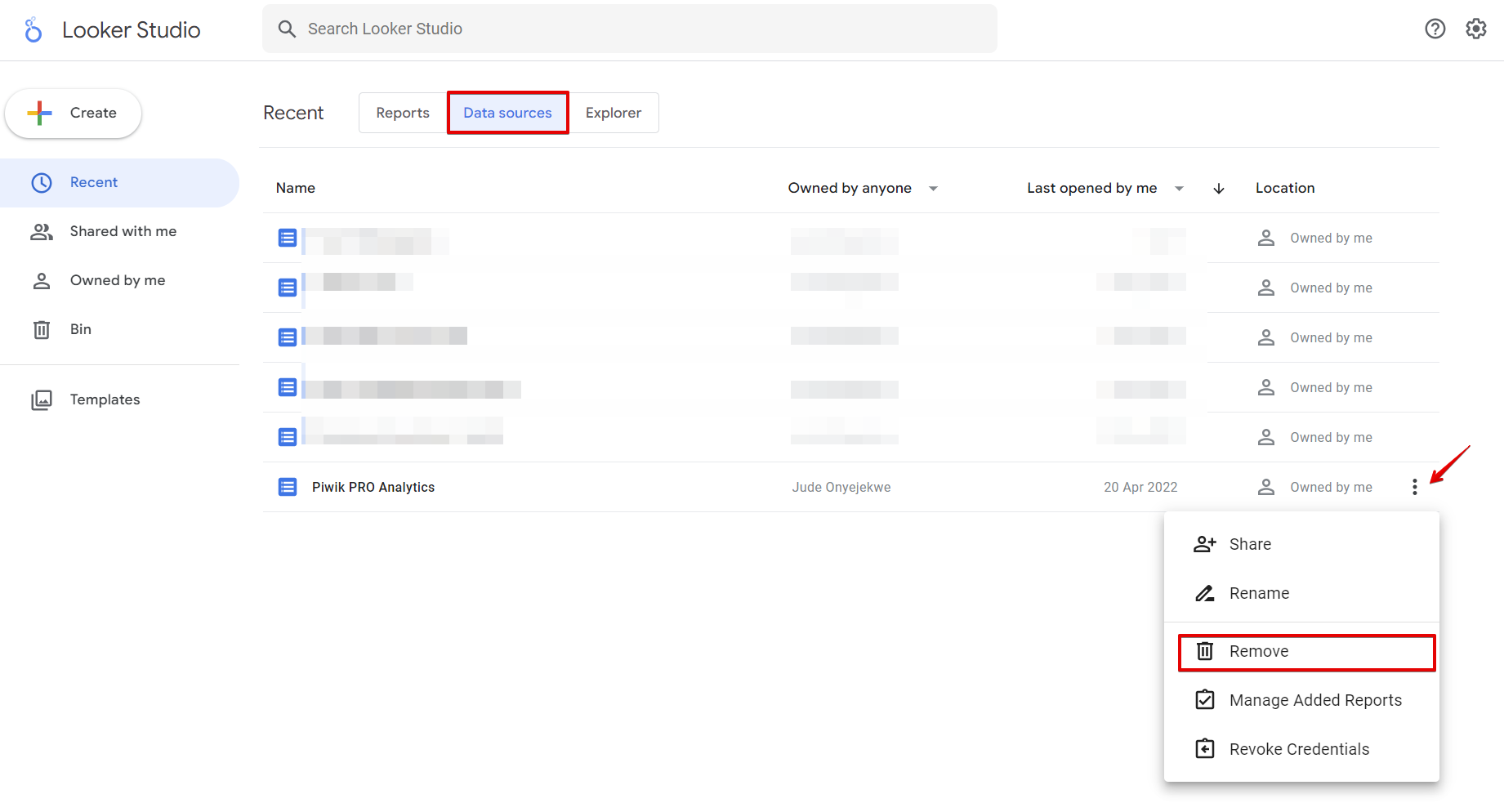Click the colorful plus icon on Create

pyautogui.click(x=39, y=113)
